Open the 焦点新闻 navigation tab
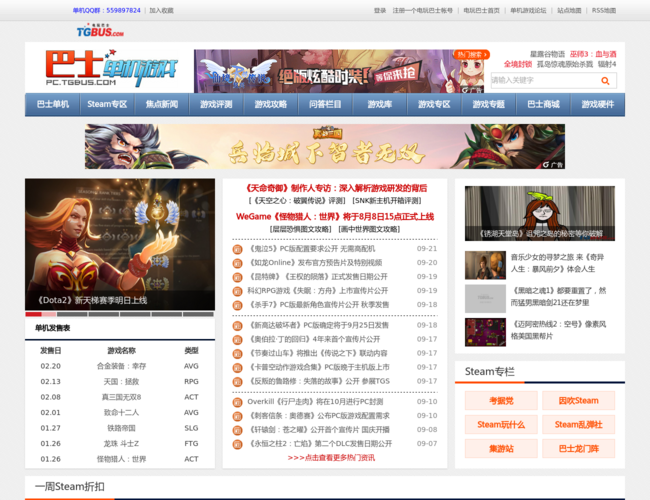The height and width of the screenshot is (500, 650). pos(162,104)
